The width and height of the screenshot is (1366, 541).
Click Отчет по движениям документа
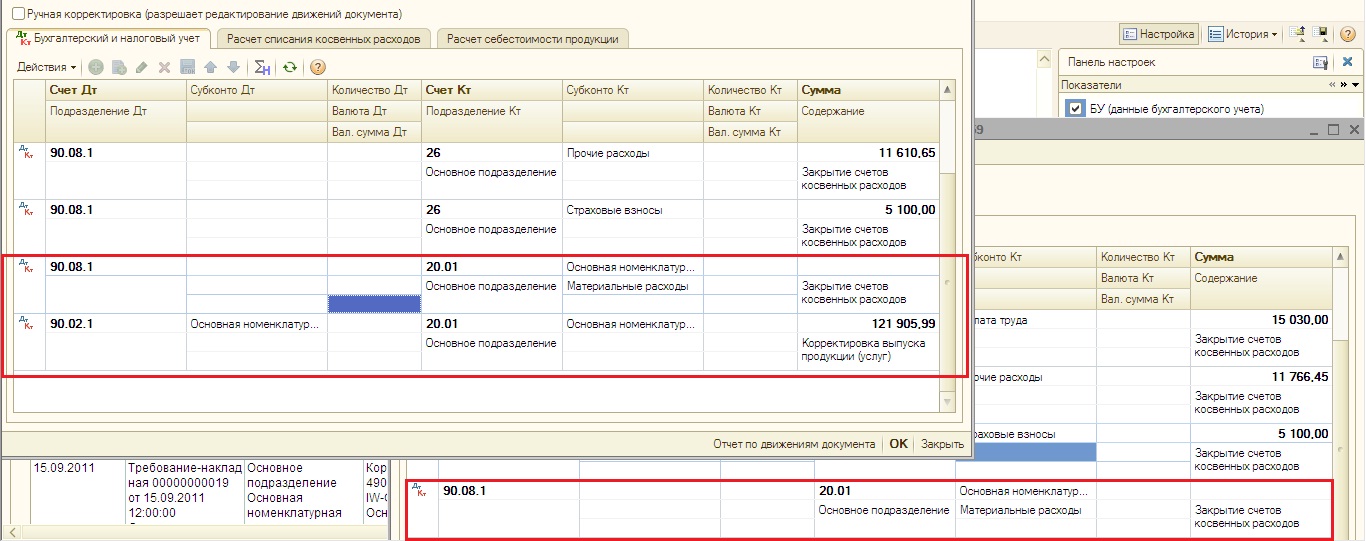click(x=793, y=444)
